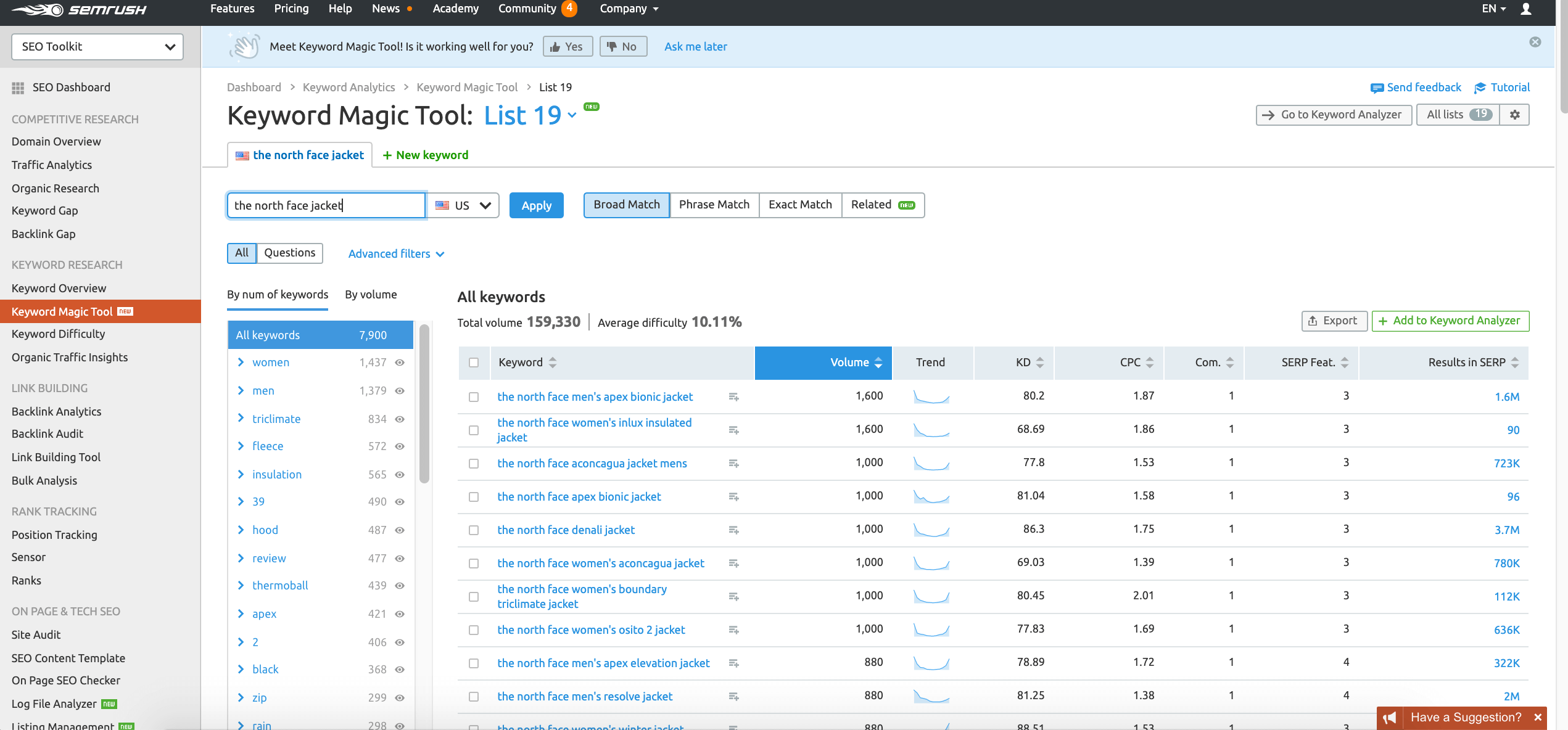Click Go to Keyword Analyzer
The width and height of the screenshot is (1568, 730).
[x=1333, y=115]
